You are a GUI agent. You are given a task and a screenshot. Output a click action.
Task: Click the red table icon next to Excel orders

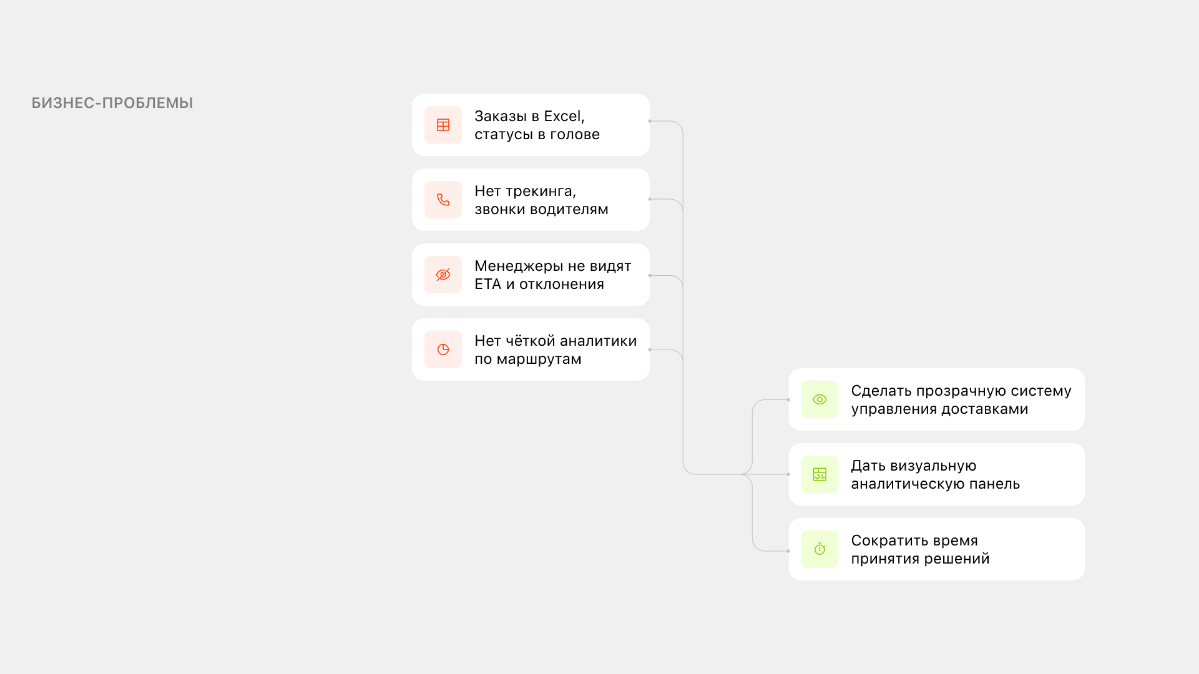(x=443, y=125)
